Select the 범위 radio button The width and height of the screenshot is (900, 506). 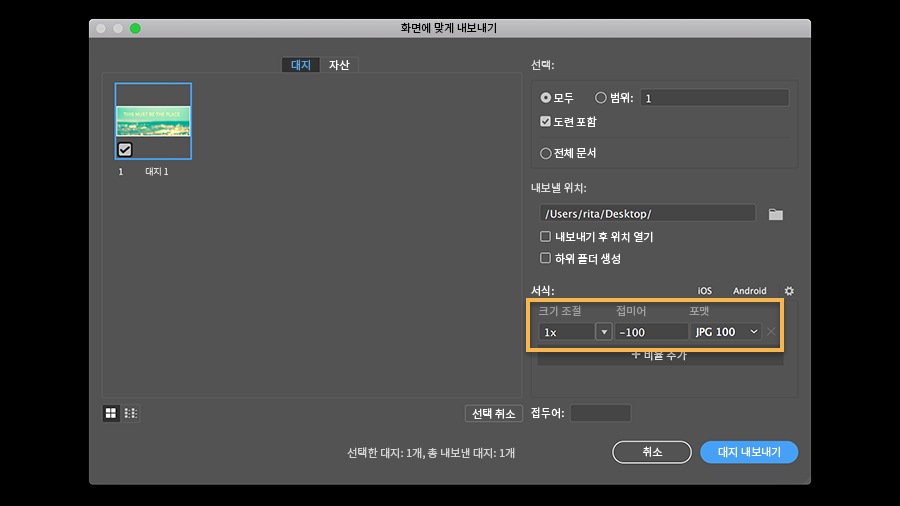click(600, 98)
